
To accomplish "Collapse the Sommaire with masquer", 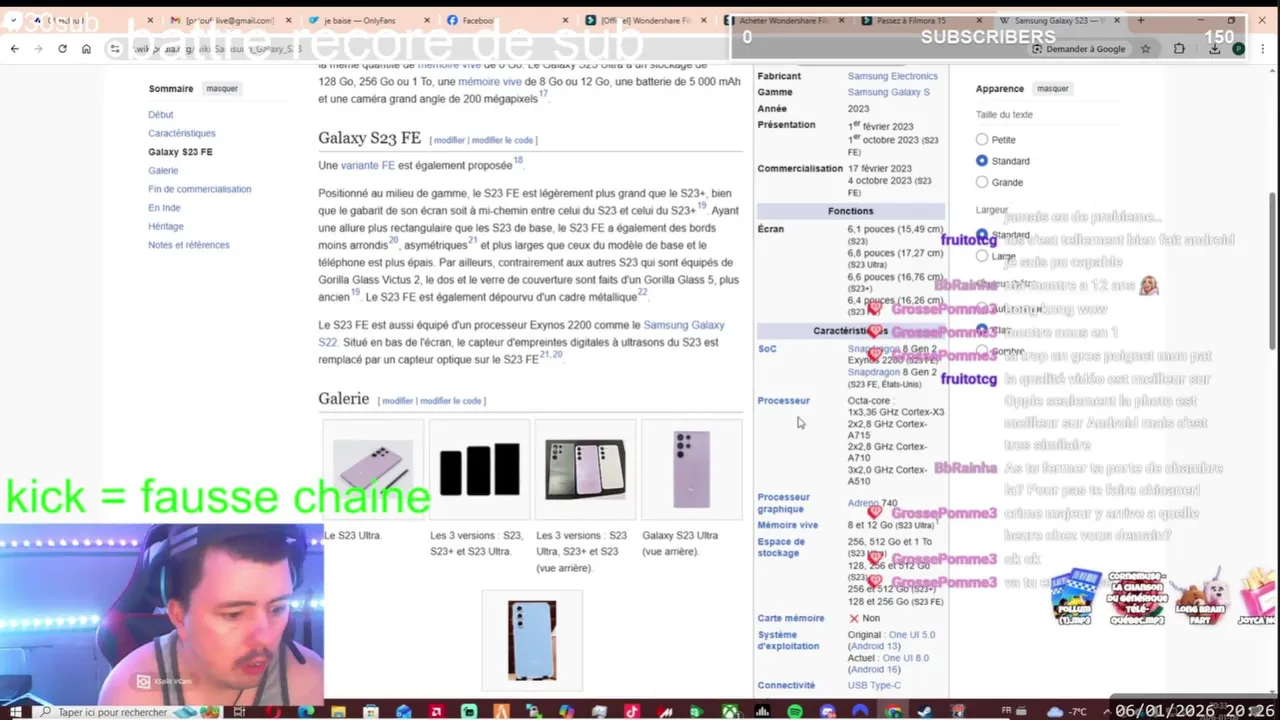I will coord(222,88).
